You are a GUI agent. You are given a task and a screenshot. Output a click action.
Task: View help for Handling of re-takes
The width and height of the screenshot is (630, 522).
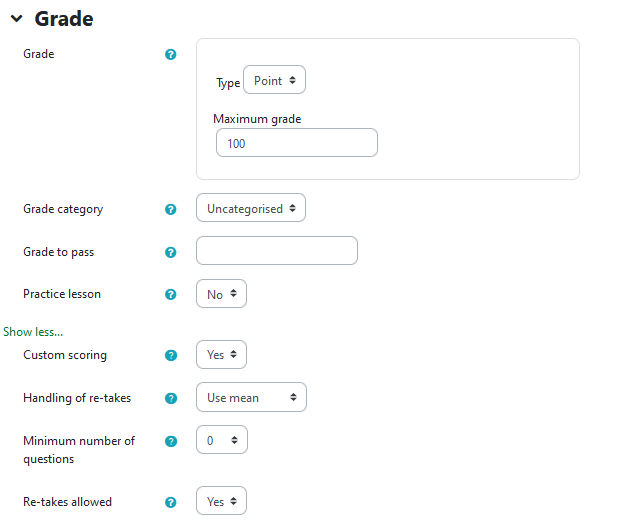170,398
